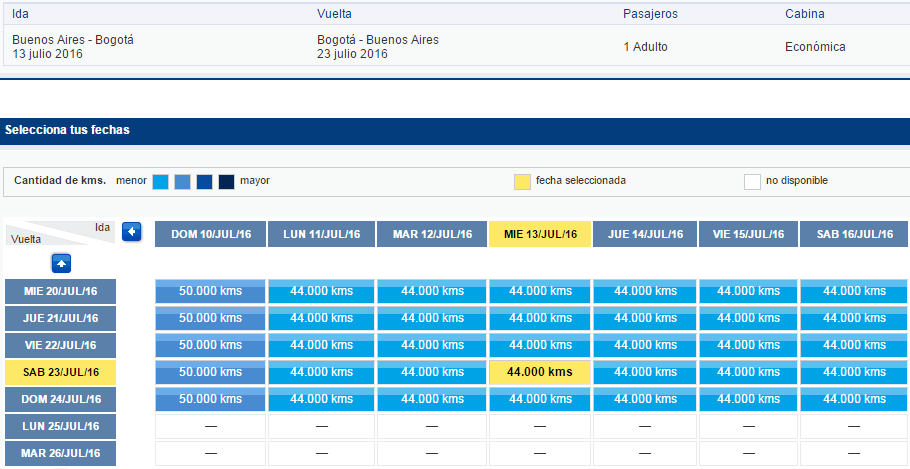The height and width of the screenshot is (469, 910).
Task: Click the white no disponible swatch
Action: (x=752, y=182)
